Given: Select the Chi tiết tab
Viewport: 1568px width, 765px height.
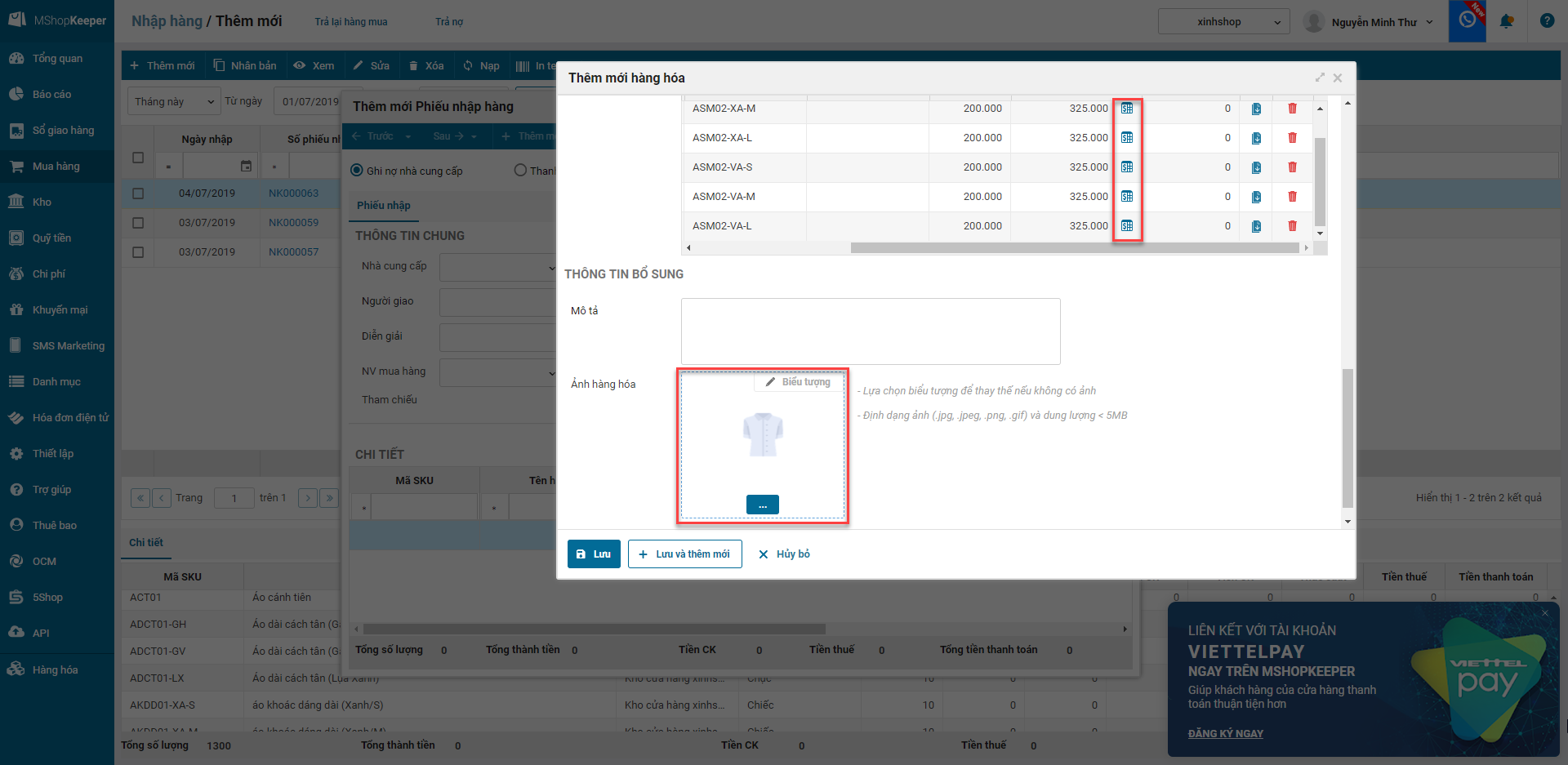Looking at the screenshot, I should pyautogui.click(x=146, y=543).
